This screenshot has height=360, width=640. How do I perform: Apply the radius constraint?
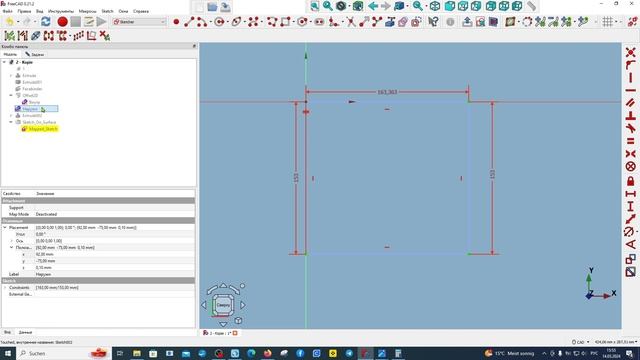click(629, 232)
